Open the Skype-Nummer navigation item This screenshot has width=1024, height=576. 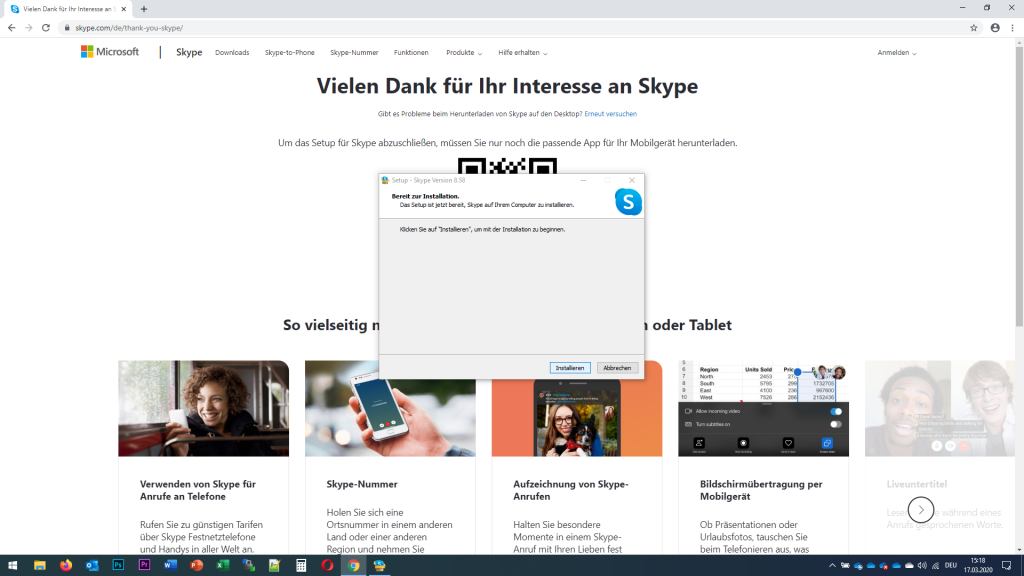pos(354,53)
